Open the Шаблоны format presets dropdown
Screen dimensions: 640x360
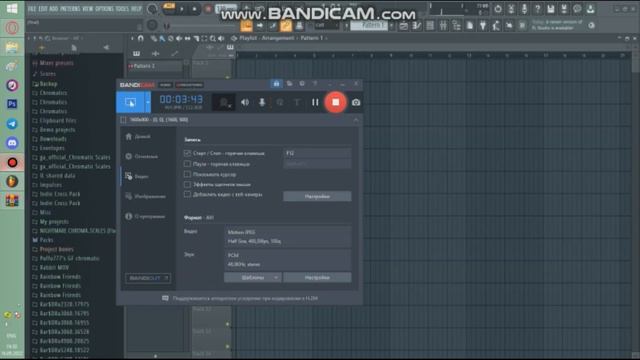(x=253, y=278)
